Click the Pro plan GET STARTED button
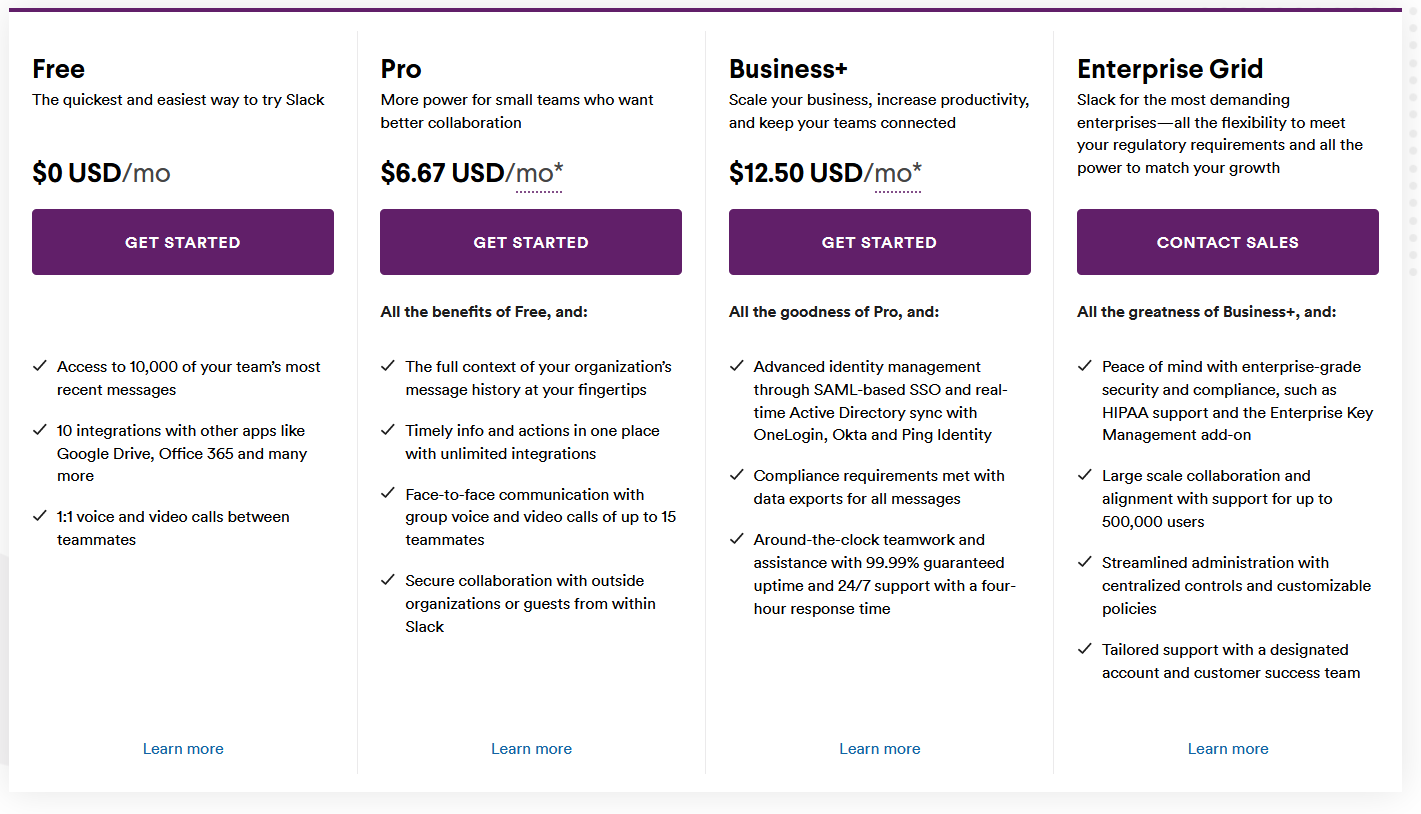Screen dimensions: 1421x814 click(531, 242)
